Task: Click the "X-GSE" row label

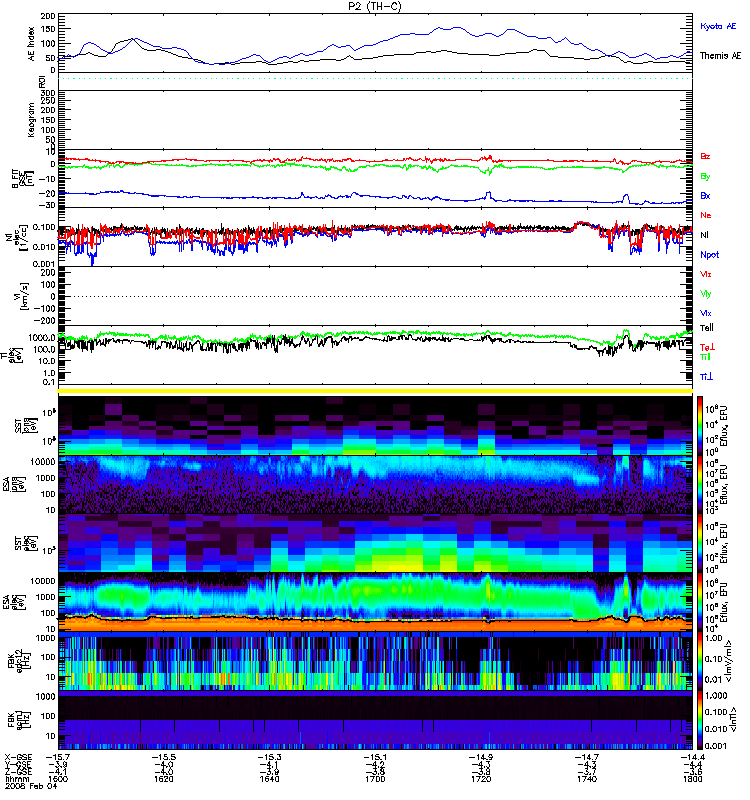Action: [x=18, y=757]
